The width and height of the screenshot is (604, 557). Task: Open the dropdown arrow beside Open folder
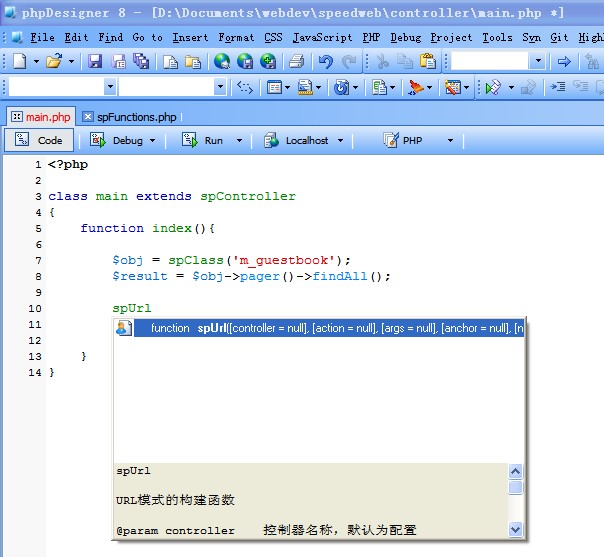(71, 61)
